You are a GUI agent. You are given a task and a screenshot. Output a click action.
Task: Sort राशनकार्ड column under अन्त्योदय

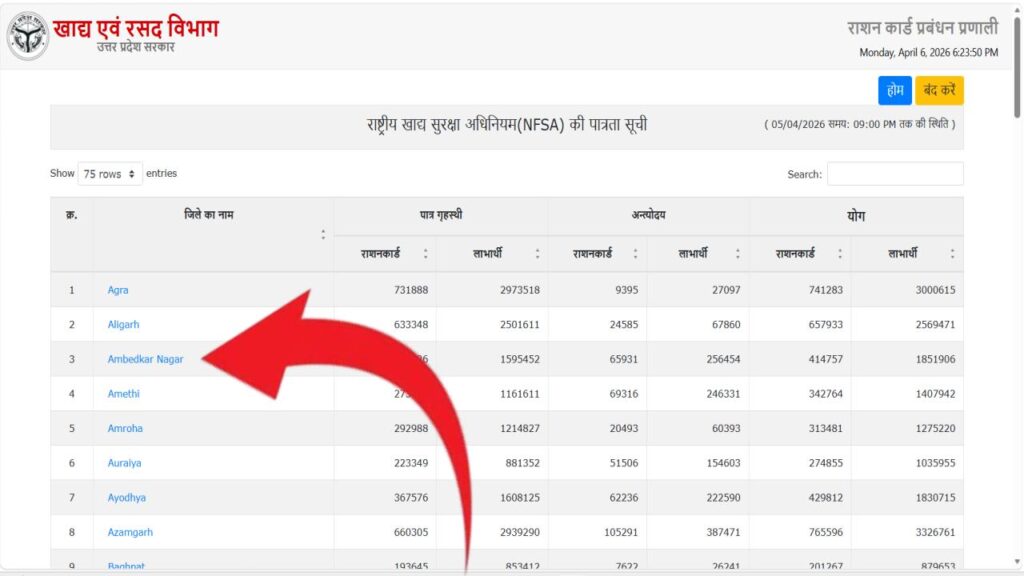[634, 253]
